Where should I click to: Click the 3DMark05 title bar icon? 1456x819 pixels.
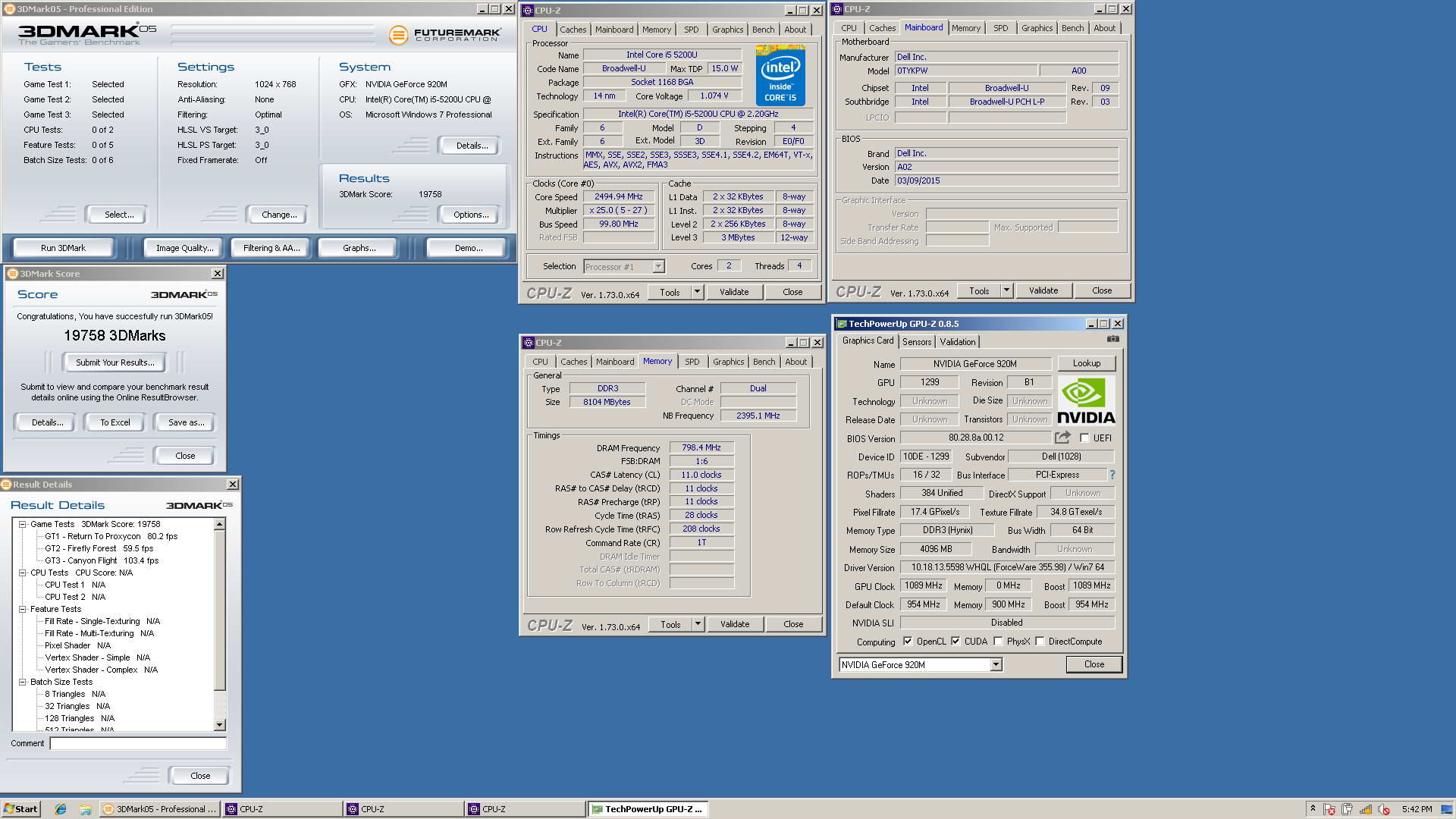[x=10, y=9]
